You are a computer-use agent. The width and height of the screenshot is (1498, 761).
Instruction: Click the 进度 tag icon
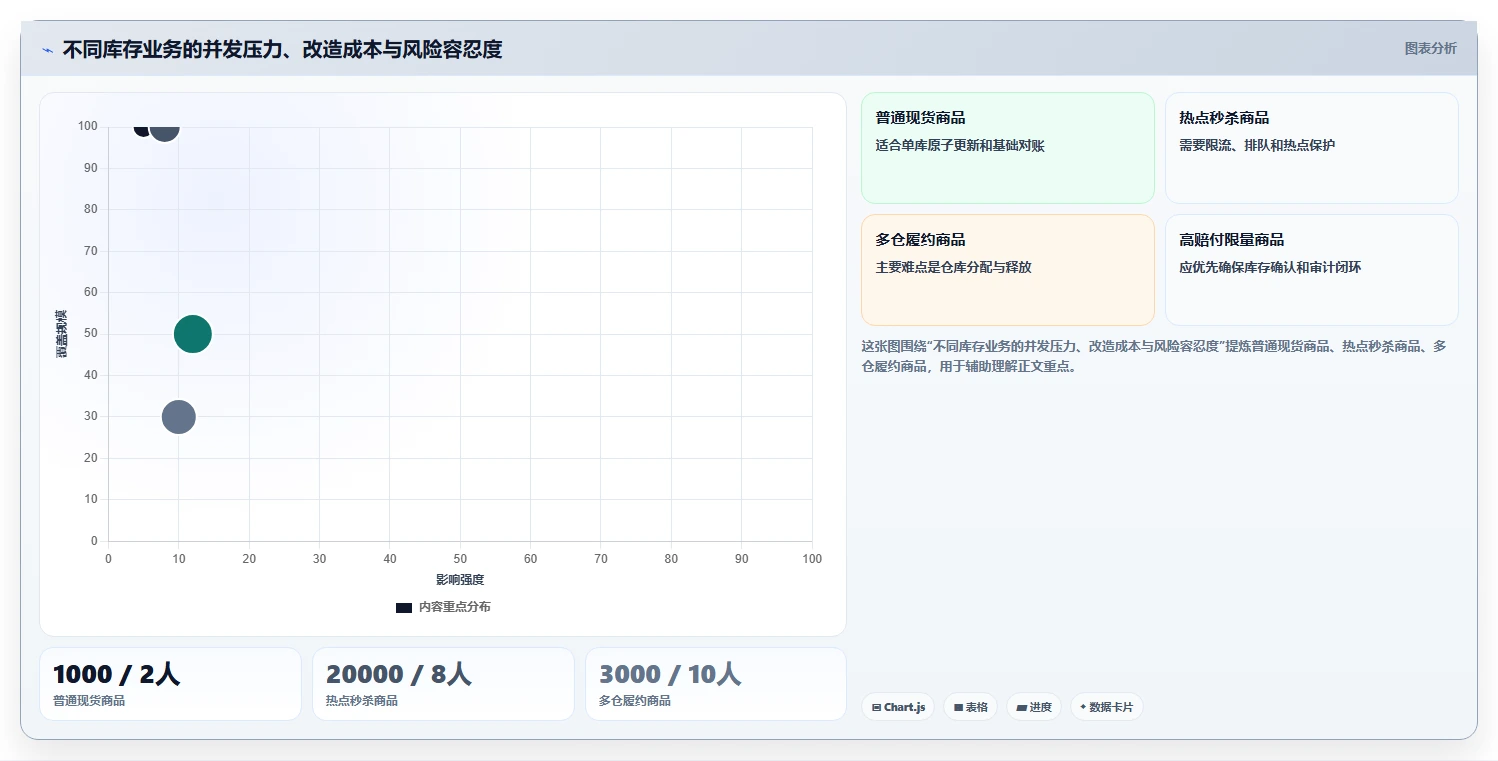click(1021, 708)
